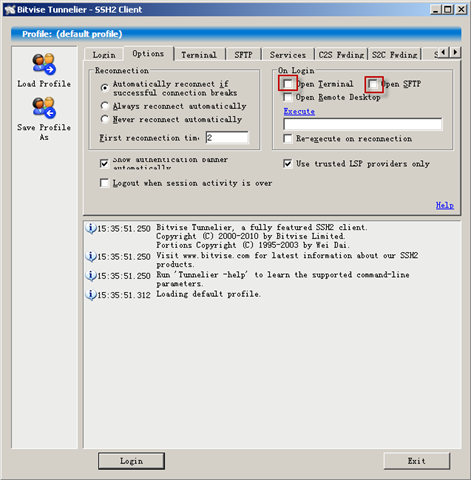The width and height of the screenshot is (471, 480).
Task: Open the S2C Fwding tab
Action: pyautogui.click(x=394, y=55)
